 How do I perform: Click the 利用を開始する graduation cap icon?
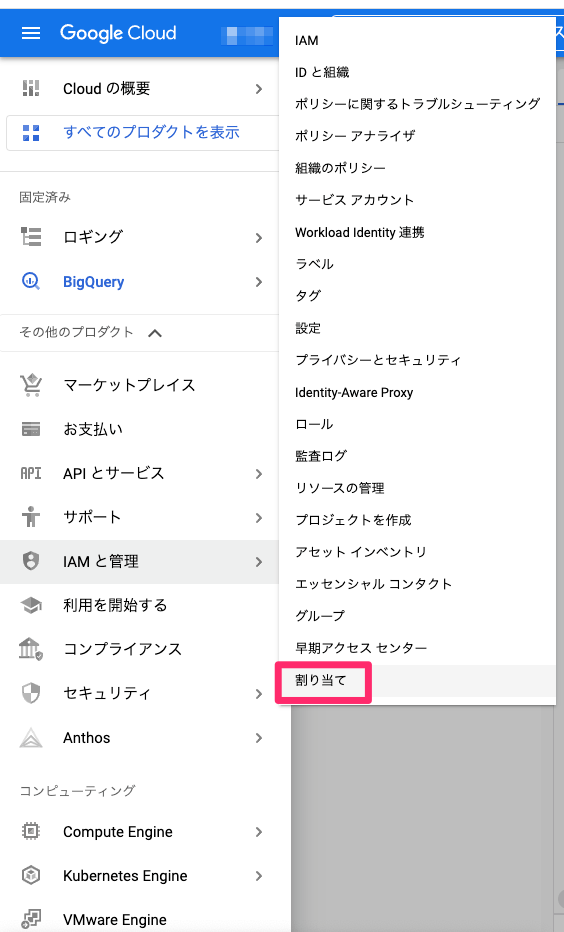click(31, 605)
